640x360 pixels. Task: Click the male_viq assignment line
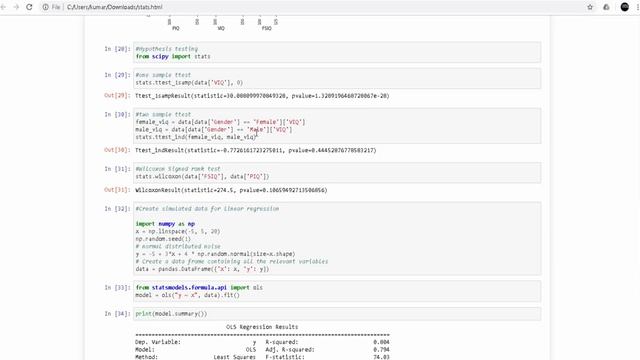point(214,130)
